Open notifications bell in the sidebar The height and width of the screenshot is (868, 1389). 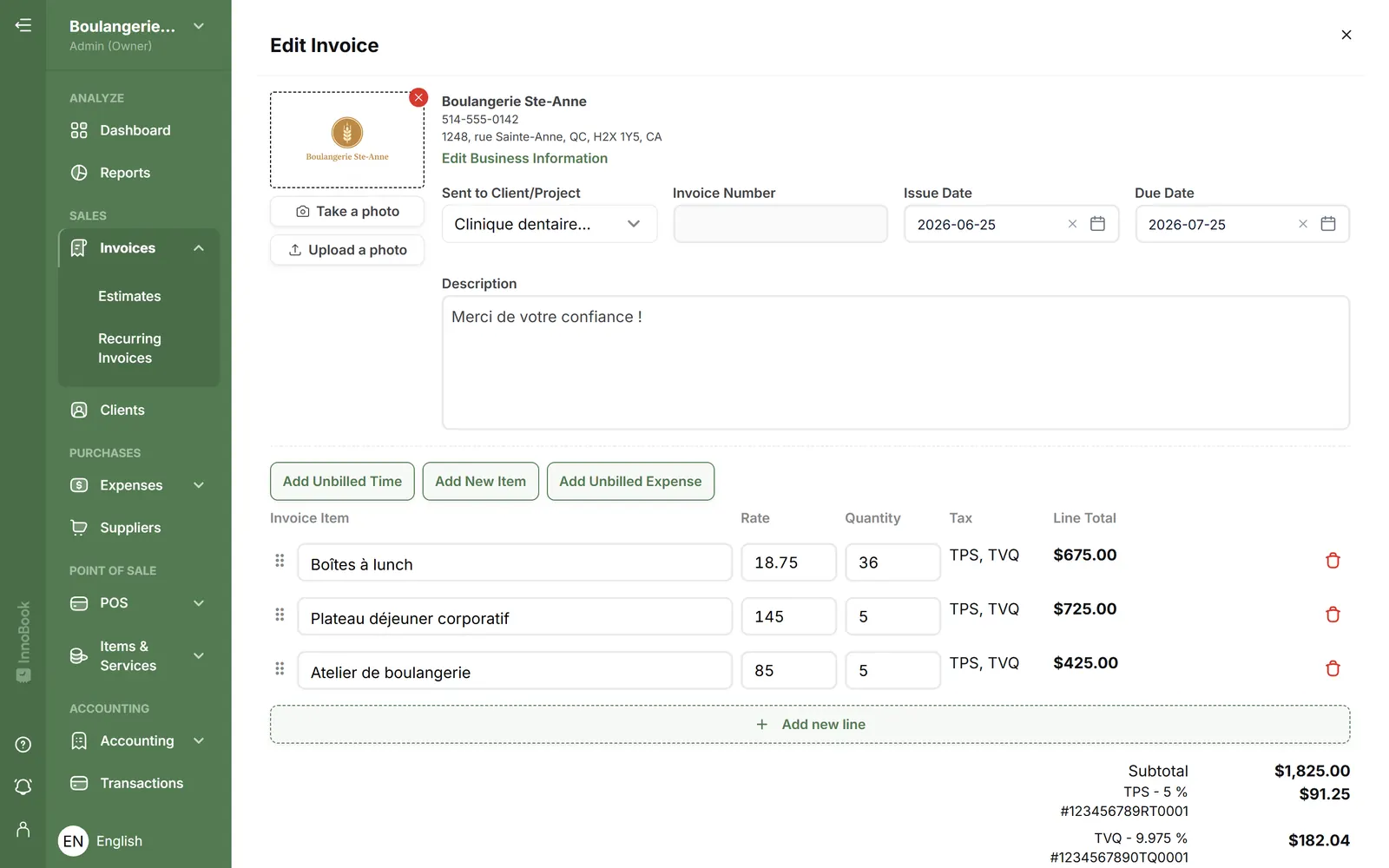click(23, 786)
